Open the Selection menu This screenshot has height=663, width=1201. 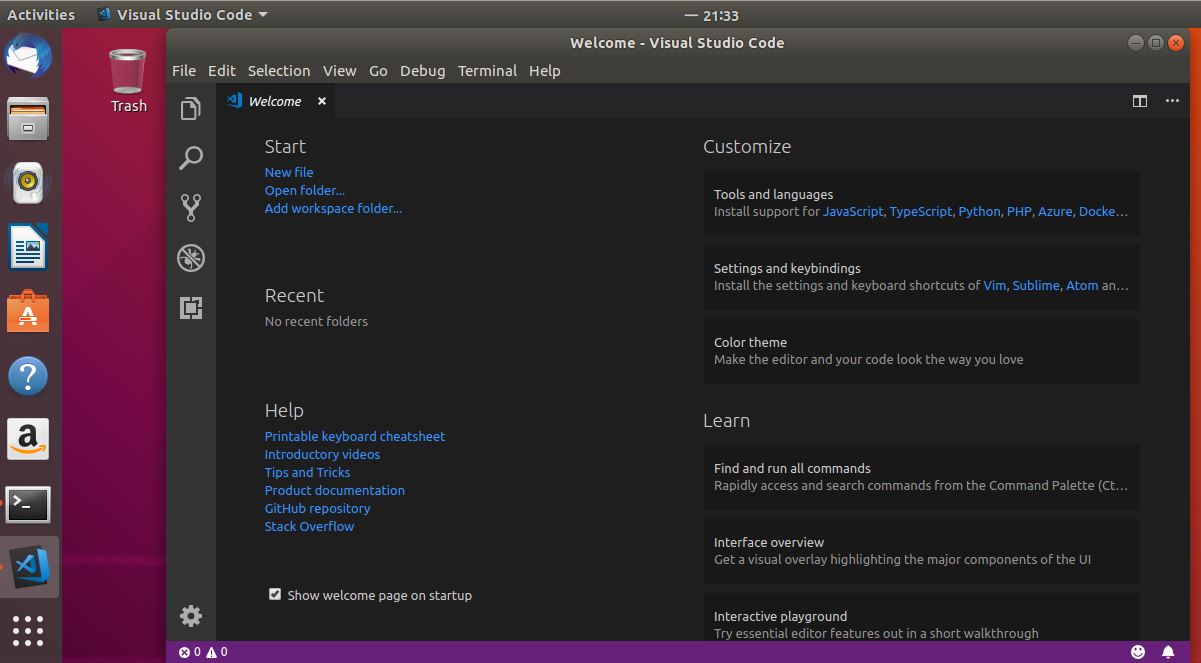[x=279, y=71]
